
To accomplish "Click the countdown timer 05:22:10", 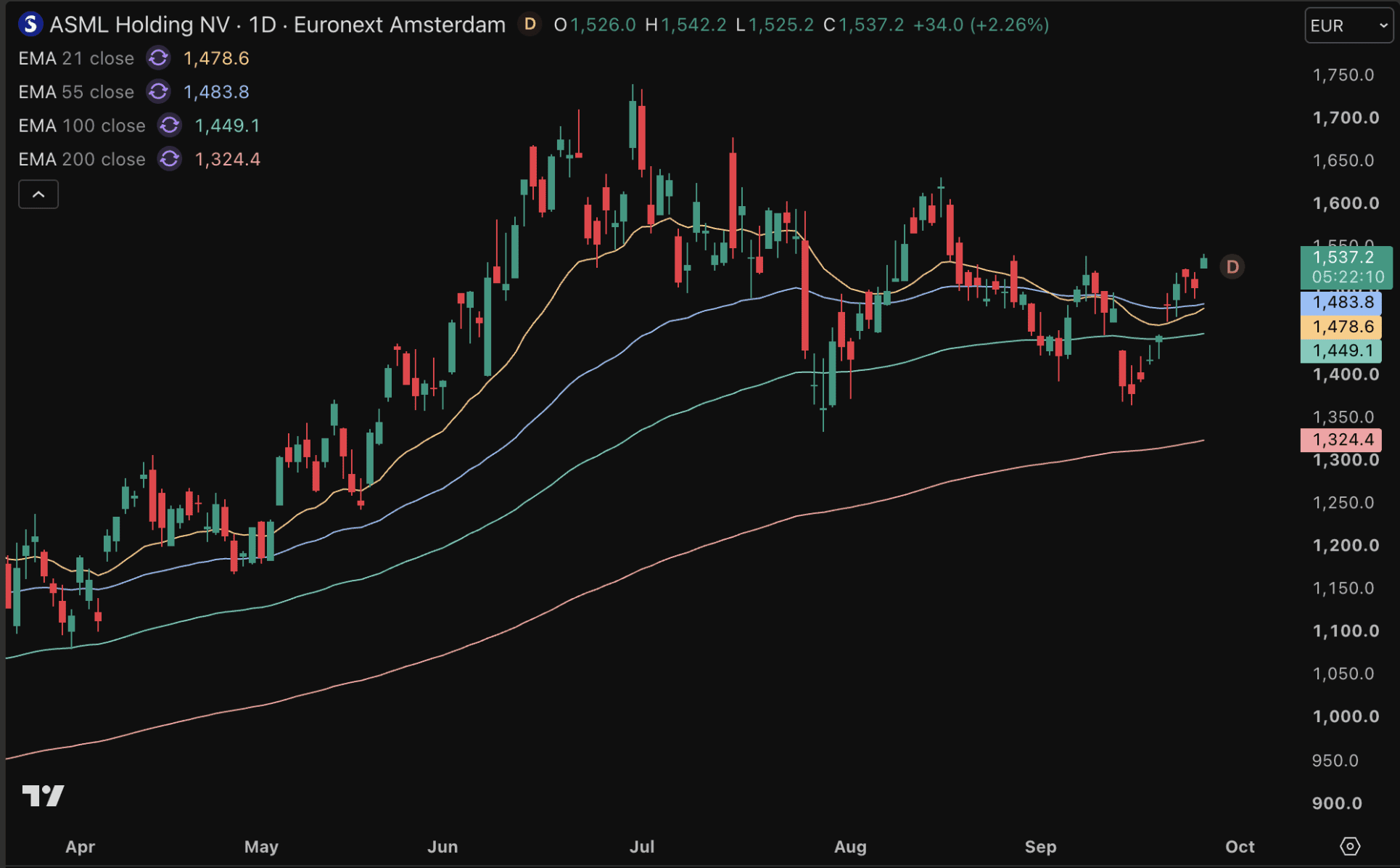I will coord(1348,277).
